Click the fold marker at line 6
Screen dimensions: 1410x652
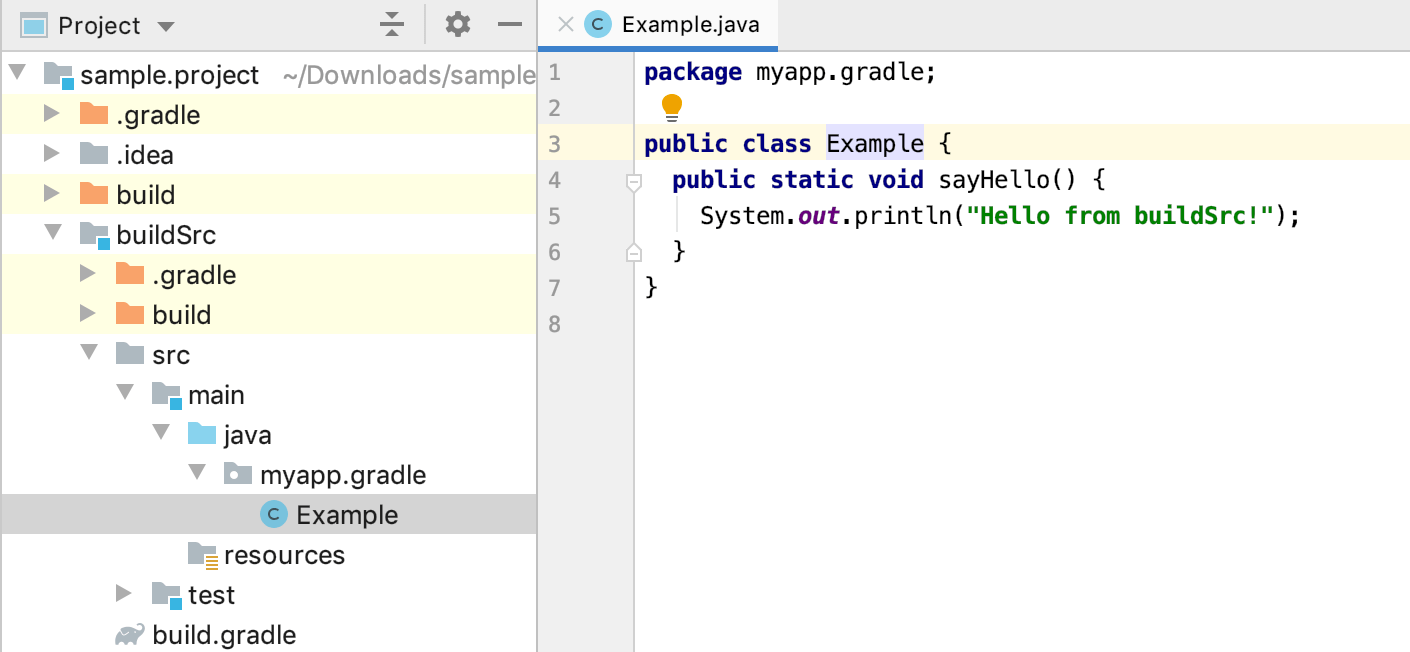[632, 252]
